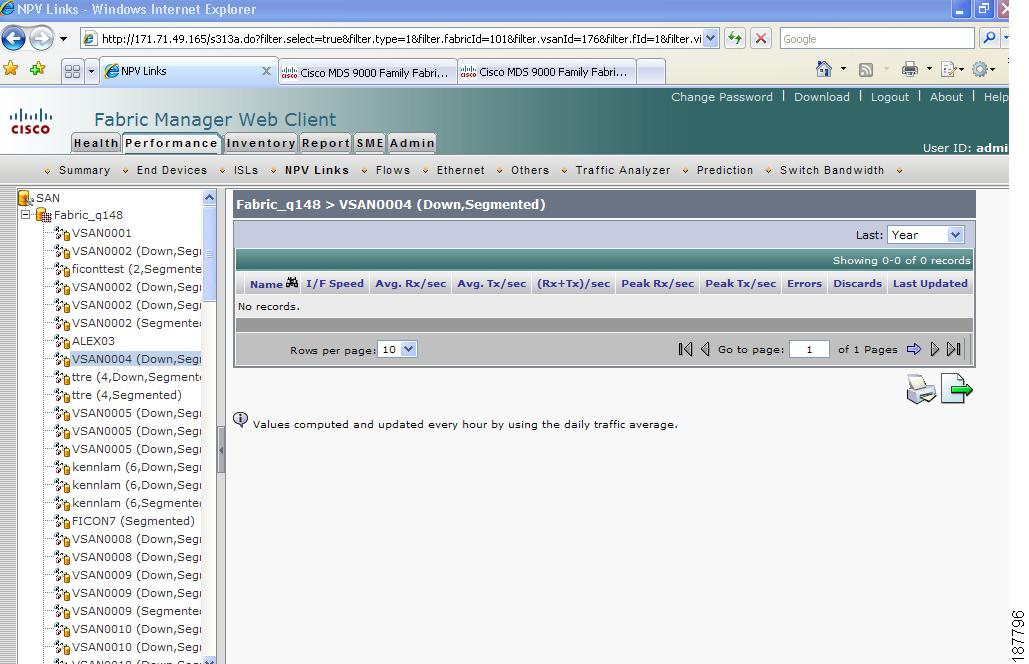The width and height of the screenshot is (1029, 664).
Task: Click the browser Back arrow button
Action: point(14,39)
